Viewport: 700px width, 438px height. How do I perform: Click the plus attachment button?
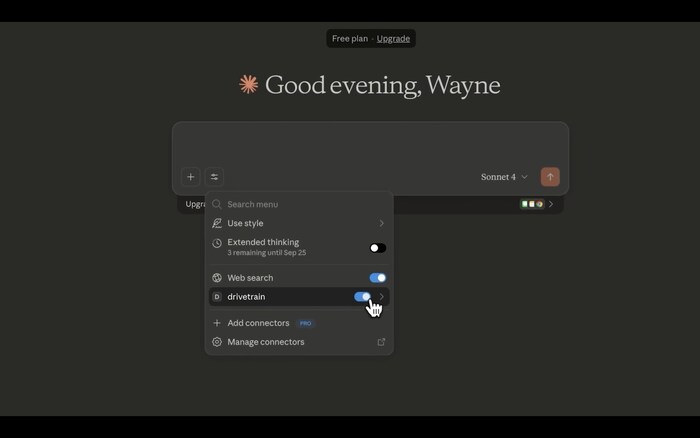190,177
